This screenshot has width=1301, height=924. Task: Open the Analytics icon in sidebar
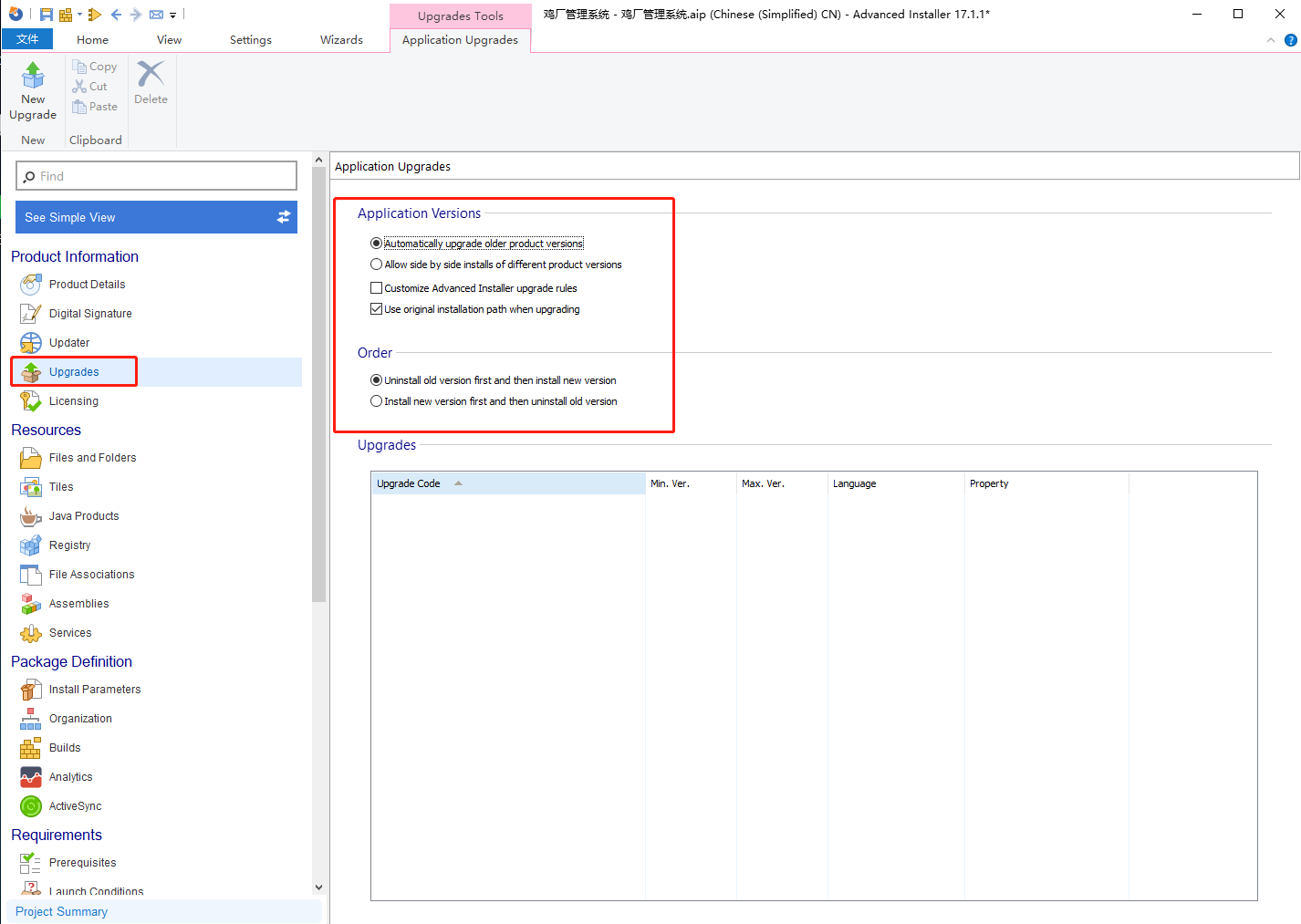pos(30,777)
